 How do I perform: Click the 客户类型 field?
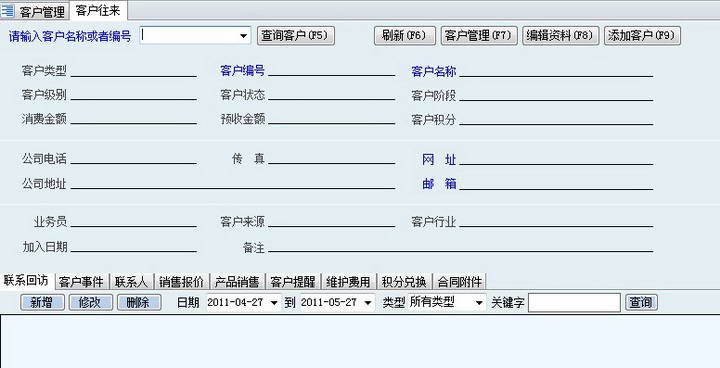click(x=134, y=70)
